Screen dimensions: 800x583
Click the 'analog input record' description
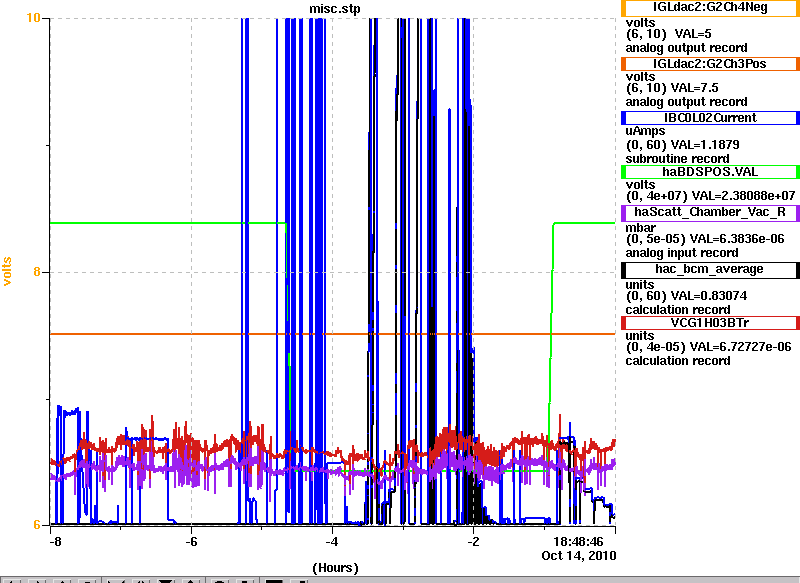click(682, 253)
